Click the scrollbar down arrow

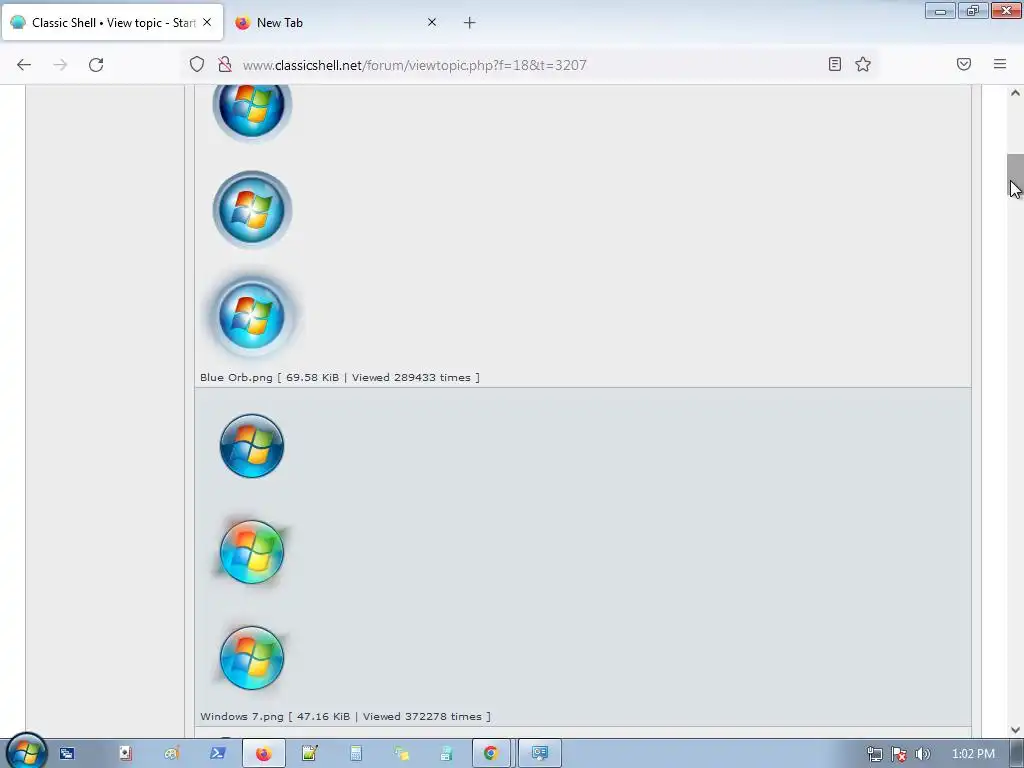click(x=1015, y=730)
